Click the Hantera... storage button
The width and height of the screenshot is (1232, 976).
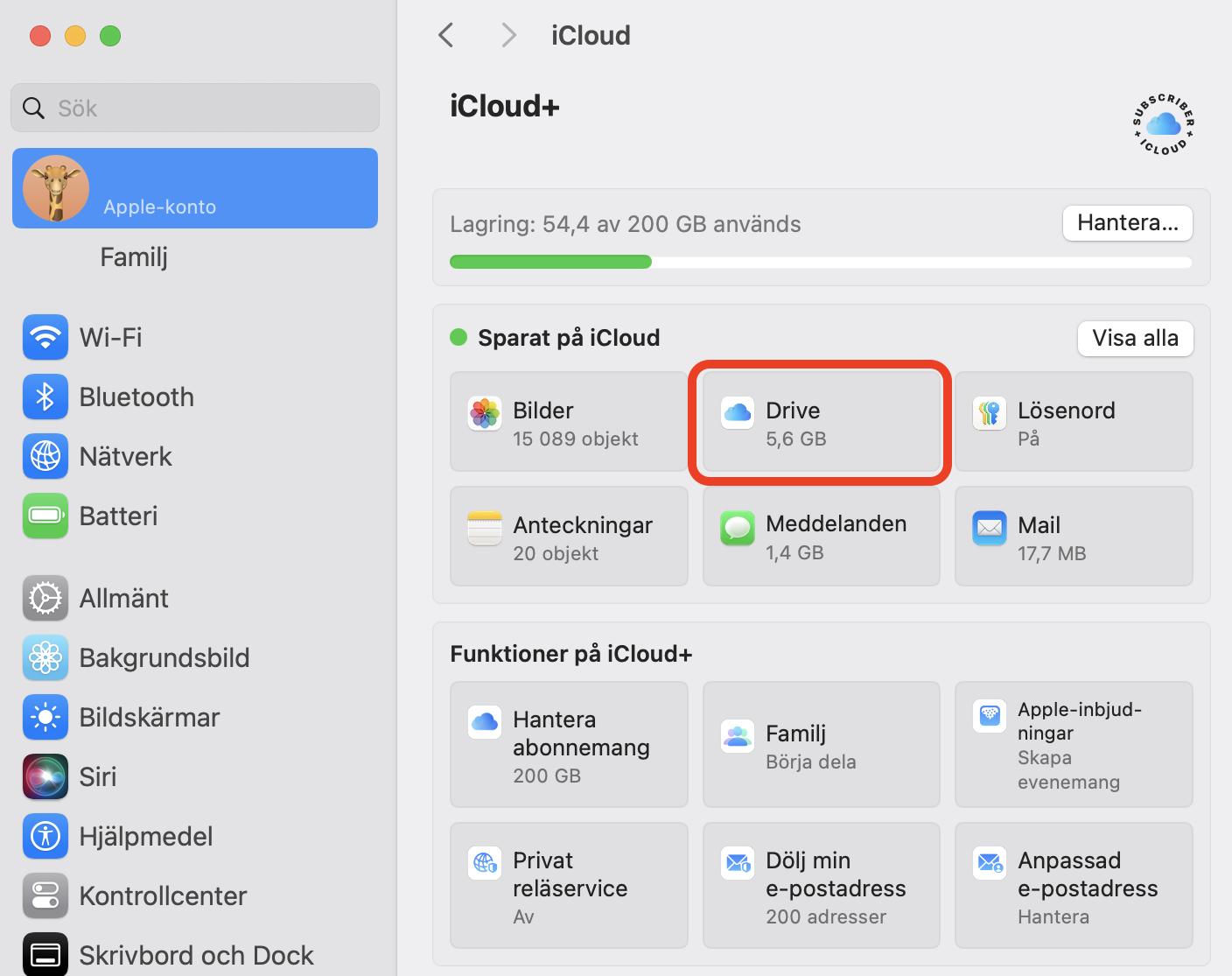[1128, 223]
